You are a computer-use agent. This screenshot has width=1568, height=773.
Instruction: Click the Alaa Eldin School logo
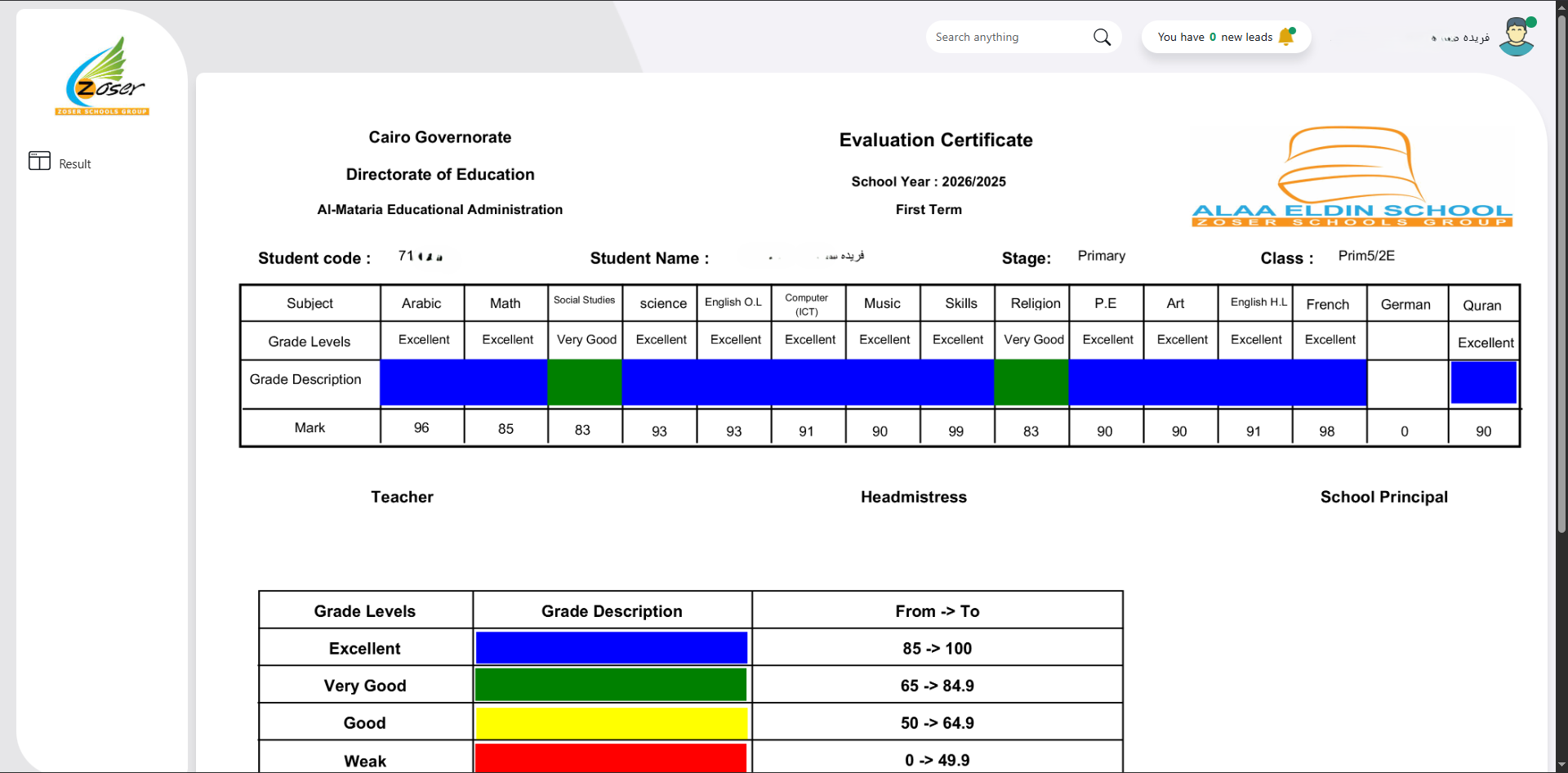pyautogui.click(x=1352, y=177)
